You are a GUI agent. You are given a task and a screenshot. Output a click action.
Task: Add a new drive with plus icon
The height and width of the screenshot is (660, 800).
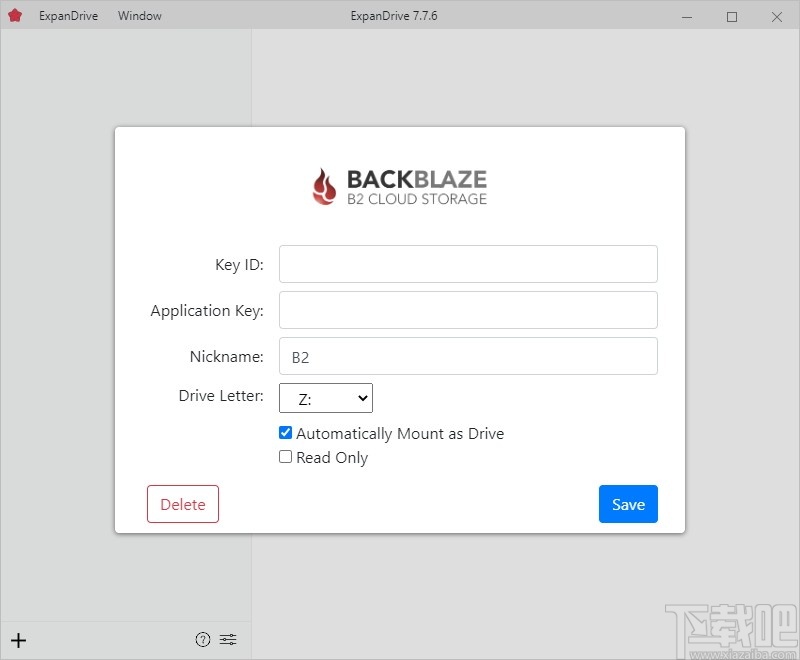[18, 640]
